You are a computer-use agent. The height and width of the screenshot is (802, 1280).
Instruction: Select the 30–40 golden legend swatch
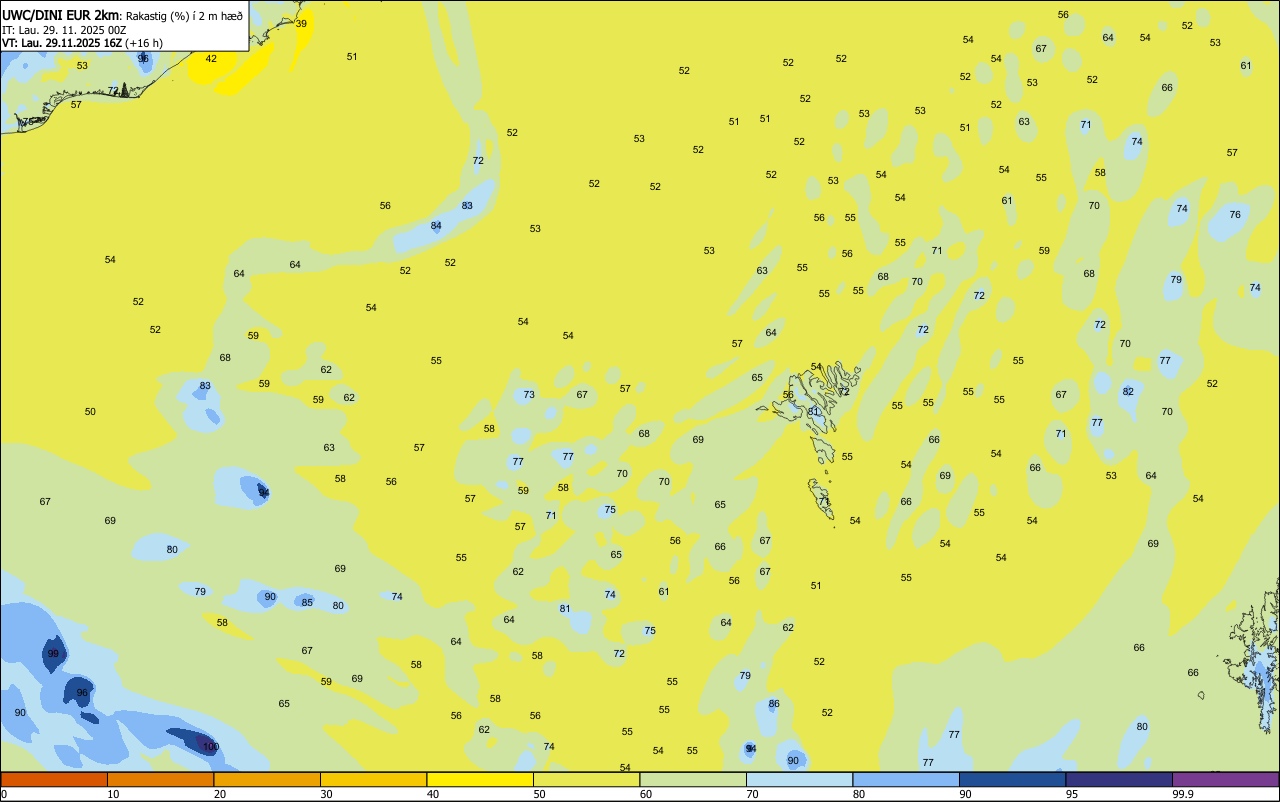click(373, 779)
